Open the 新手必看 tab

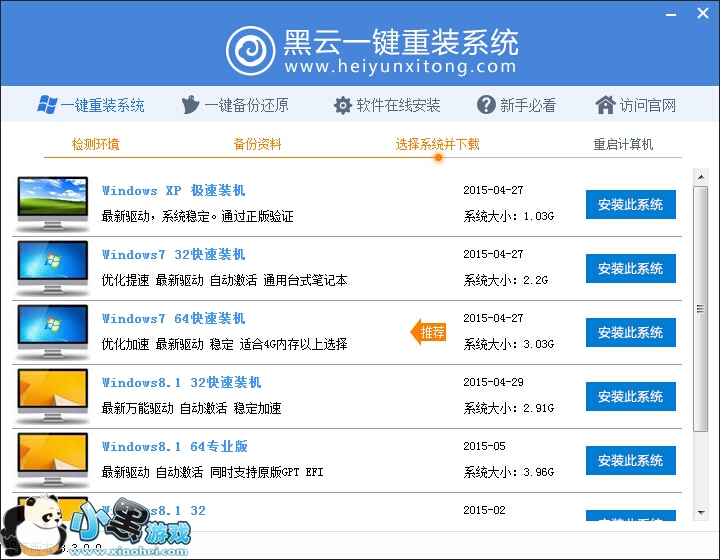pyautogui.click(x=517, y=105)
